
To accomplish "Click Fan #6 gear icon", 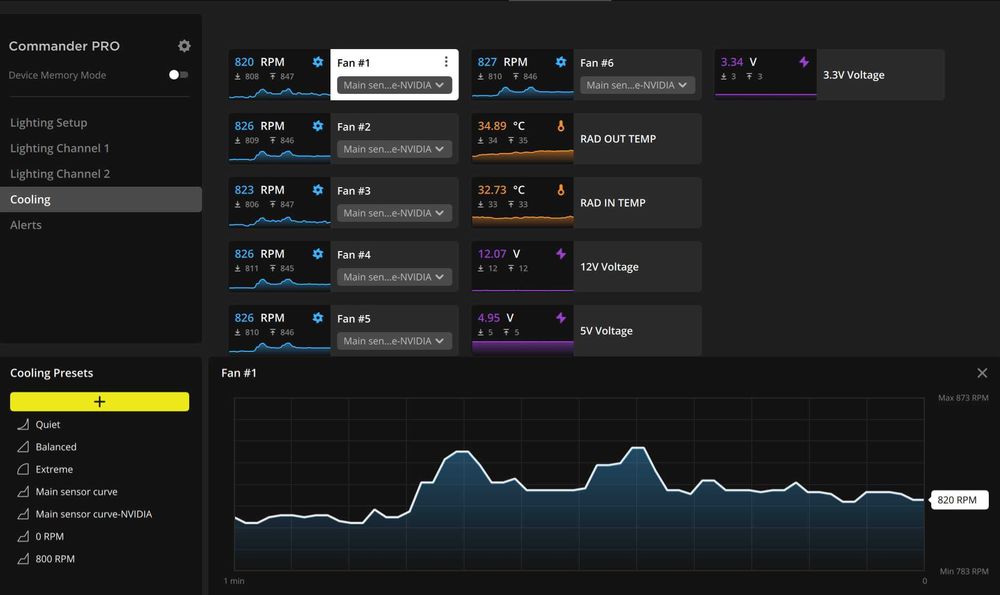I will tap(561, 62).
